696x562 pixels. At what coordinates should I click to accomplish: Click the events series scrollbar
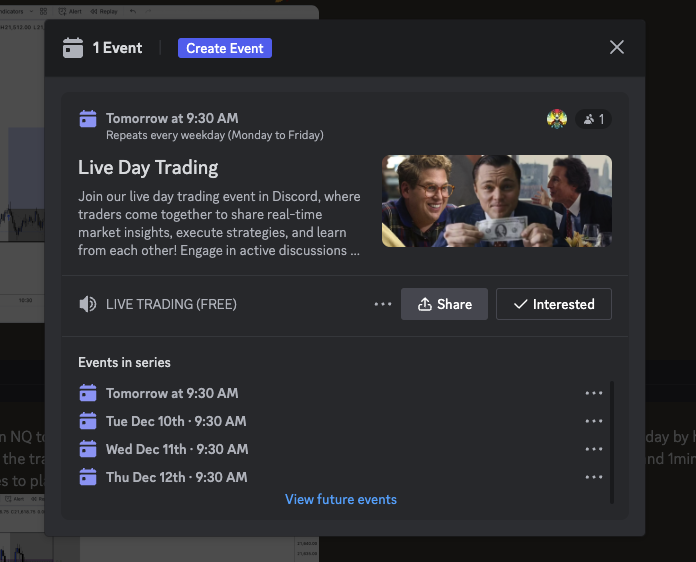(612, 442)
